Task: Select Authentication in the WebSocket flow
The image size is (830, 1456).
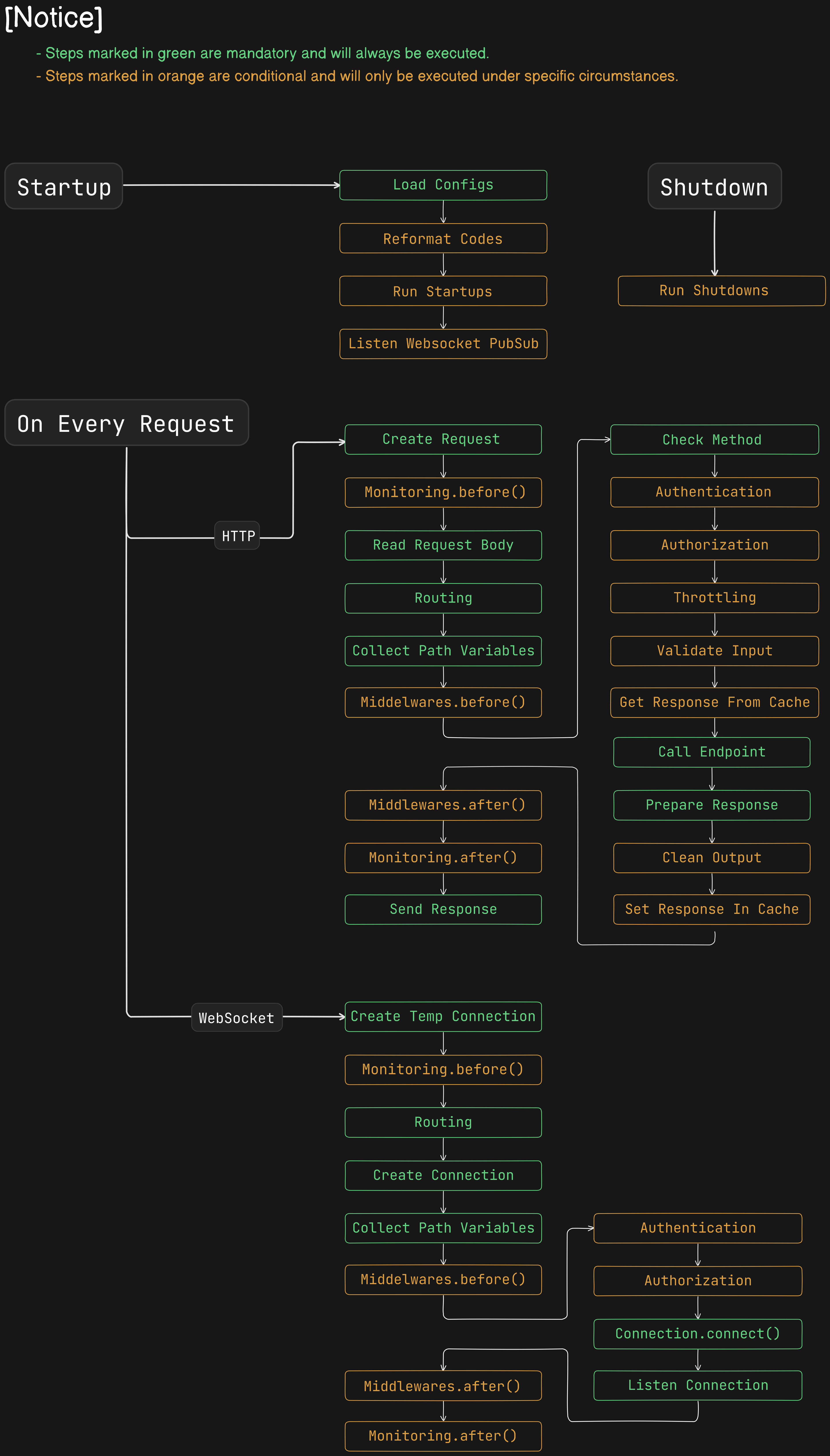Action: [698, 1228]
